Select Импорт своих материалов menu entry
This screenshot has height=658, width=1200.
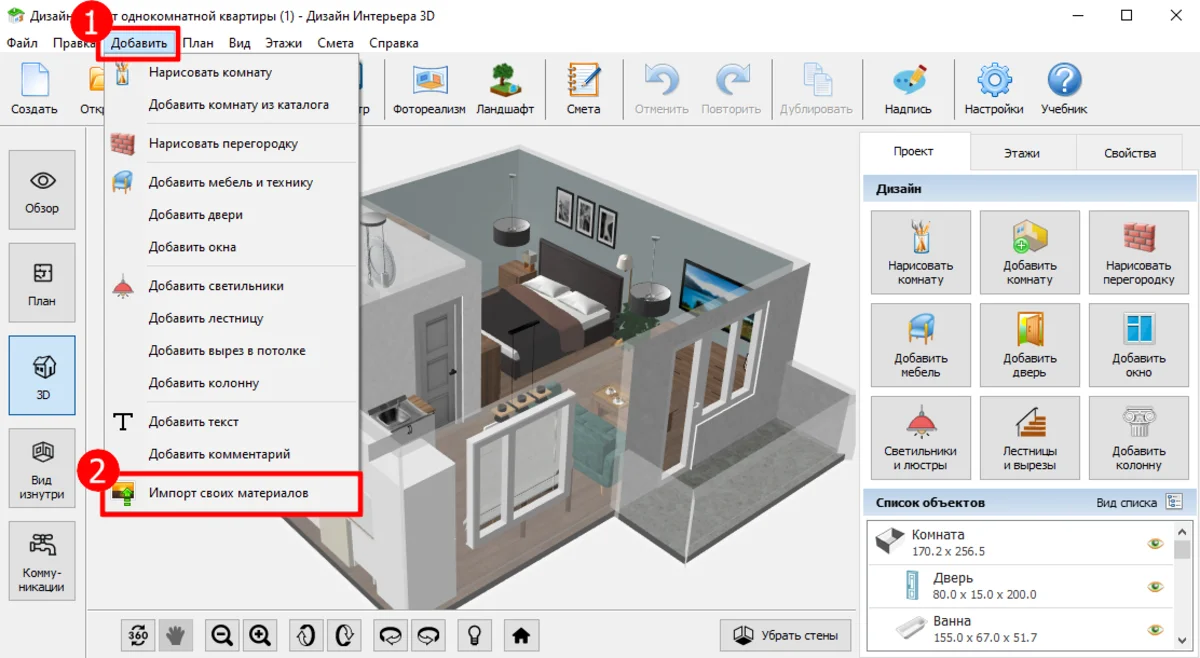point(229,494)
